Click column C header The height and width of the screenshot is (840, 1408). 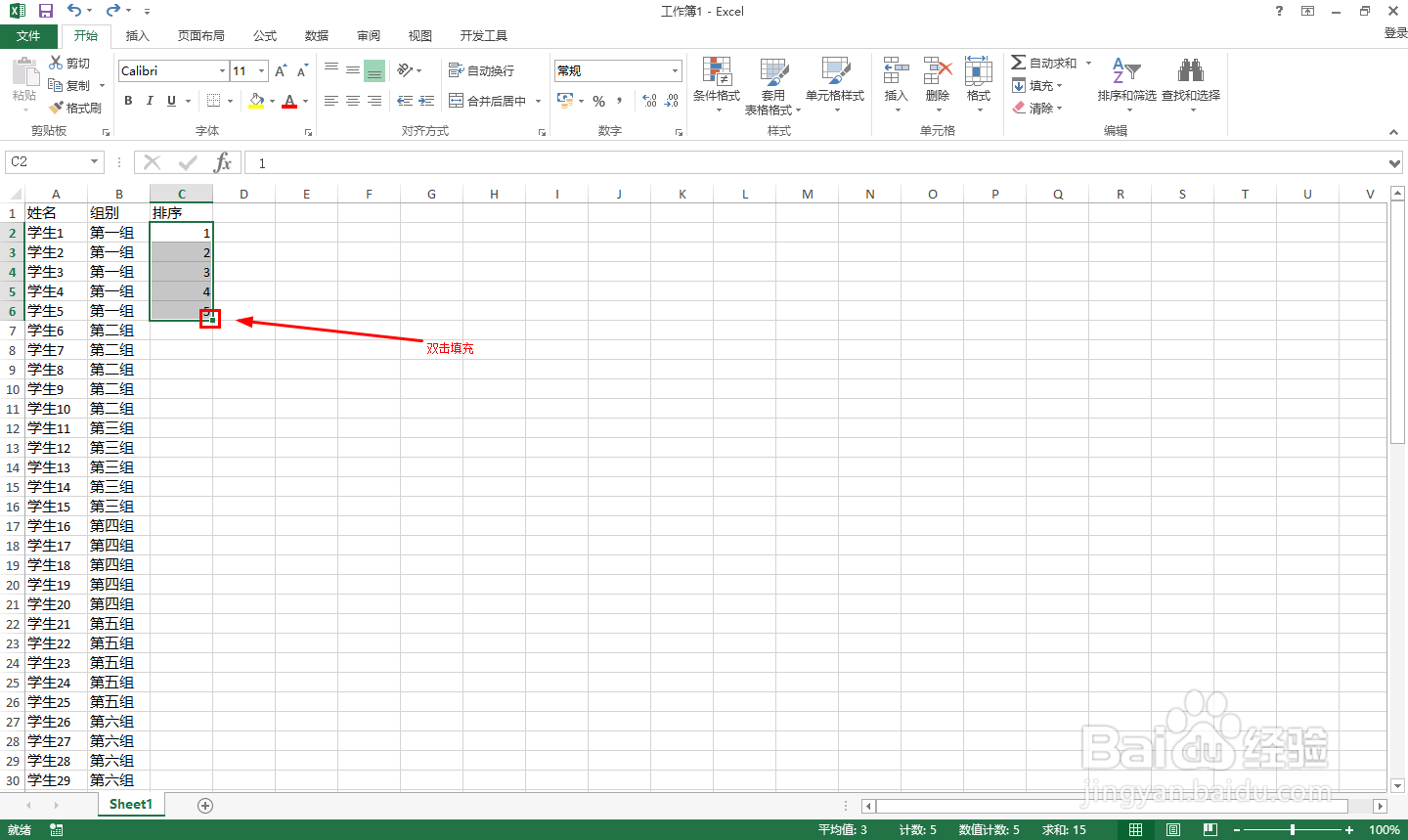181,194
